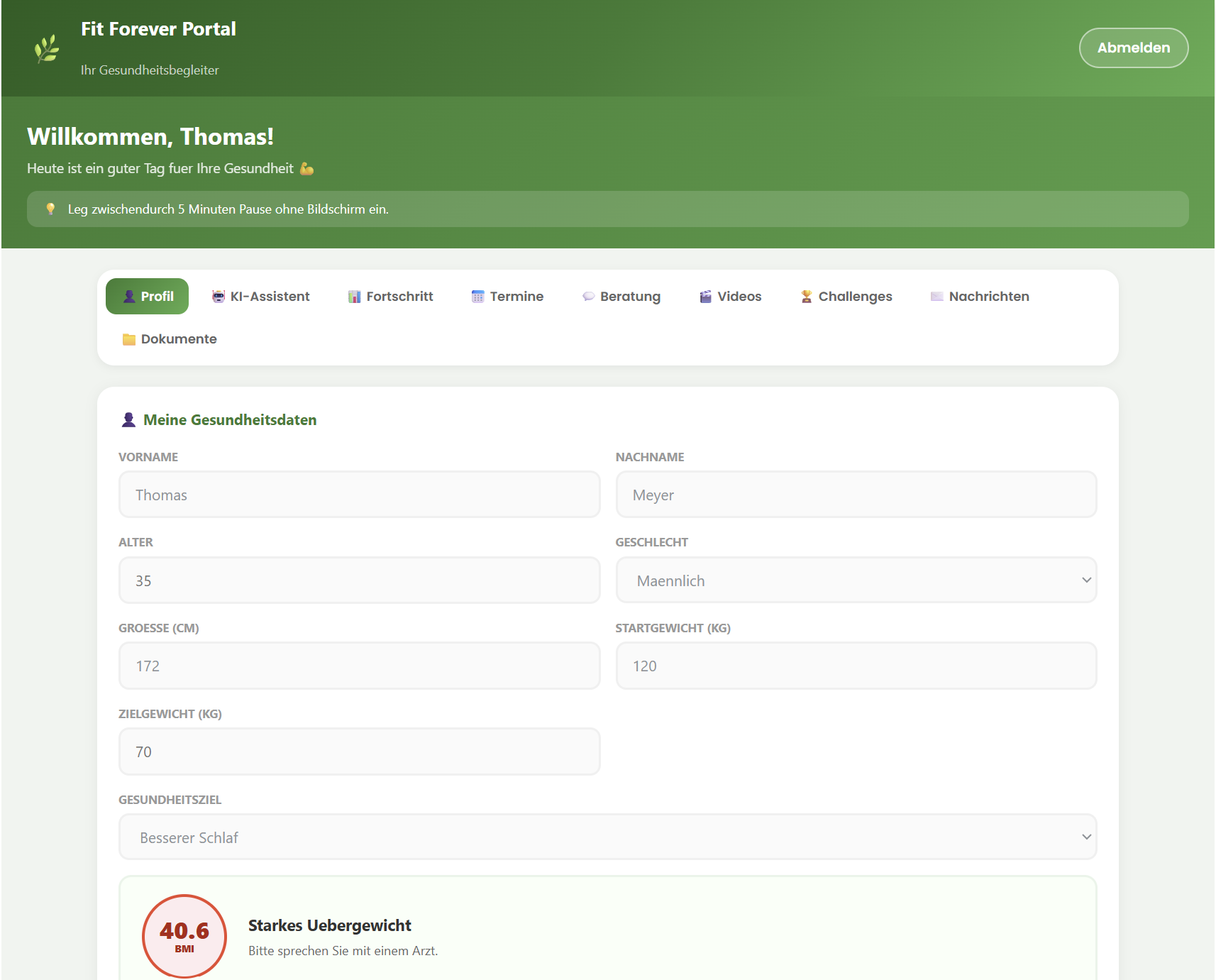
Task: Log out with the Abmelden button
Action: tap(1134, 48)
